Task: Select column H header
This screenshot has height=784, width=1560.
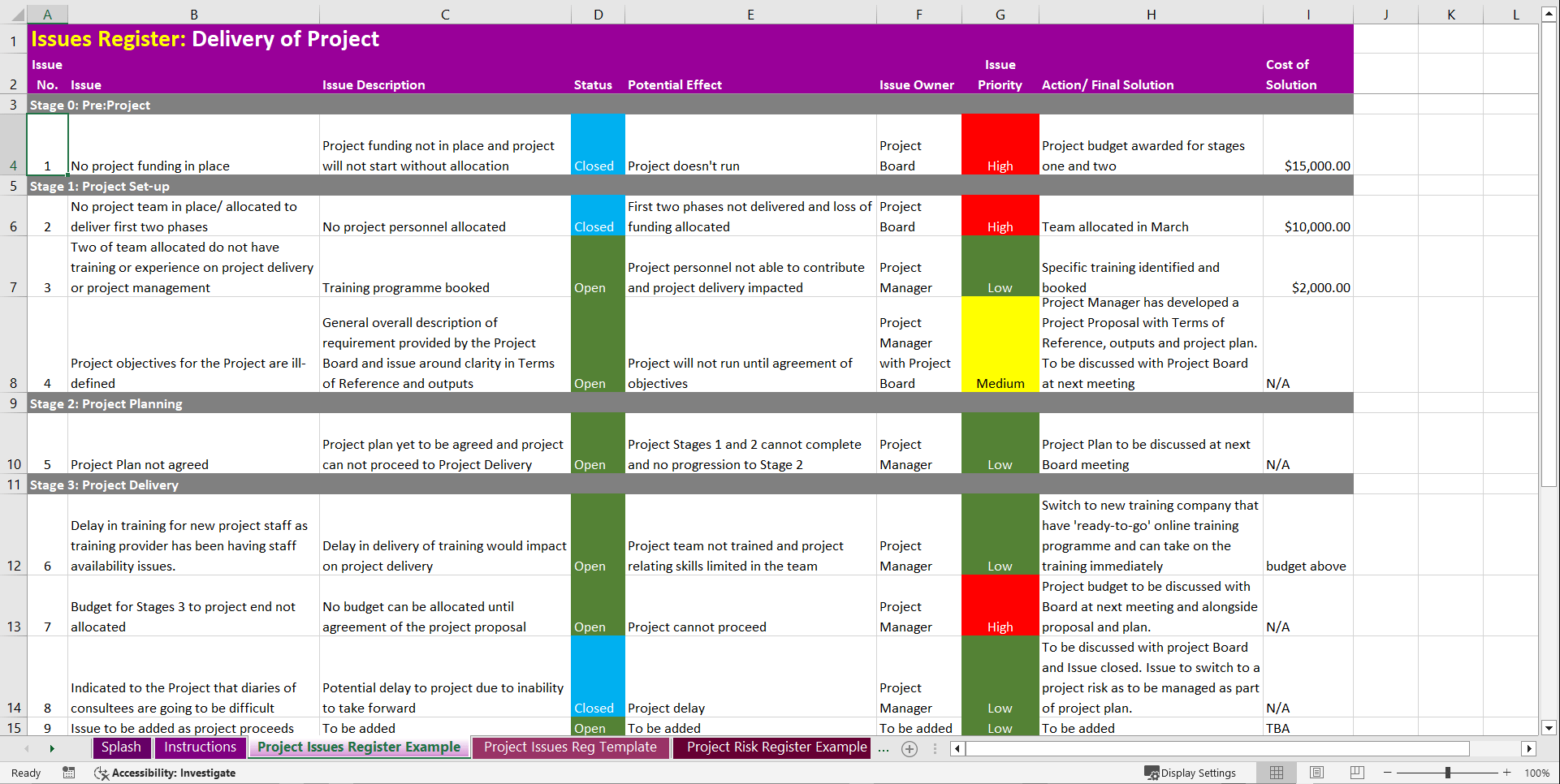Action: (1151, 14)
